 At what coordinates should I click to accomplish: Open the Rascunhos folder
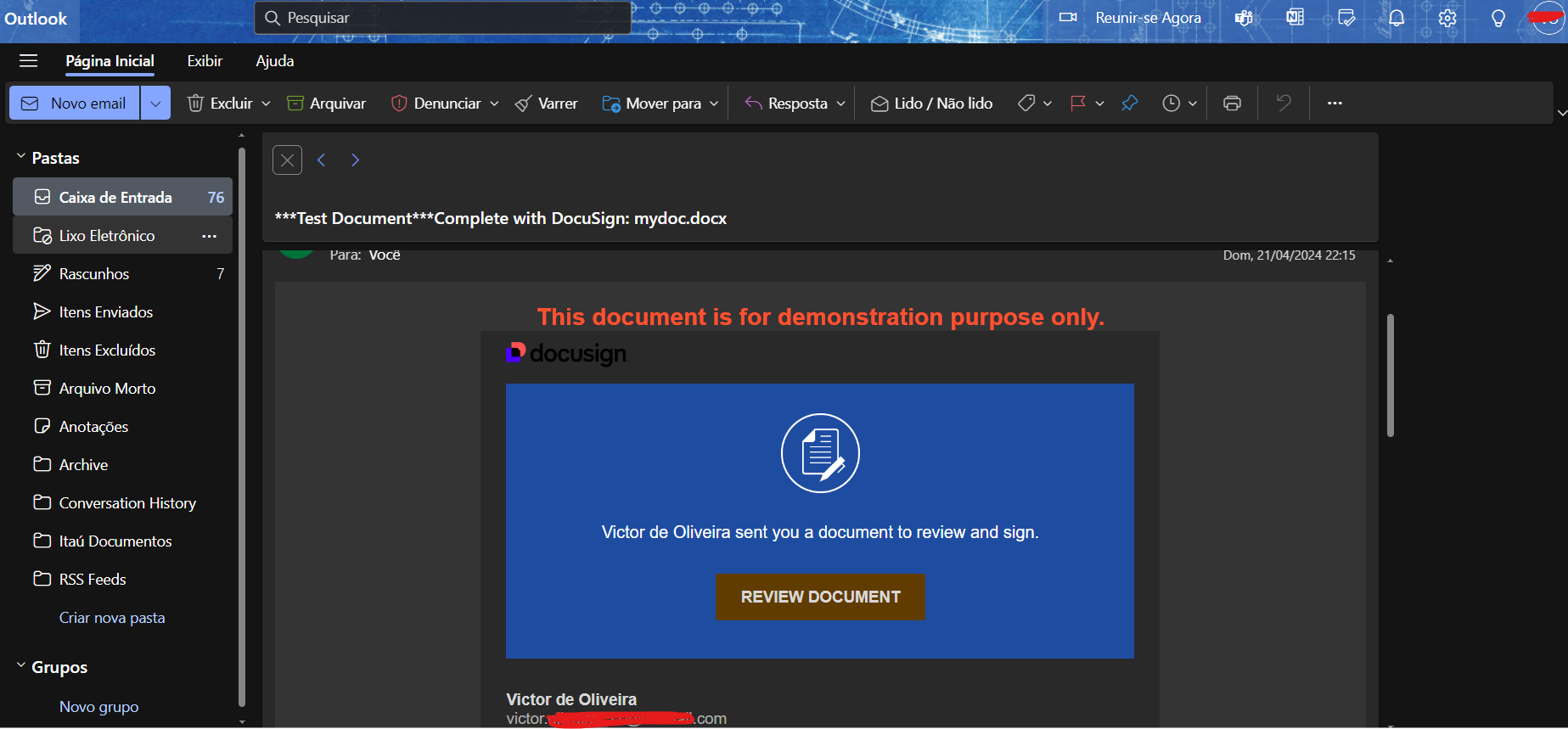(122, 273)
